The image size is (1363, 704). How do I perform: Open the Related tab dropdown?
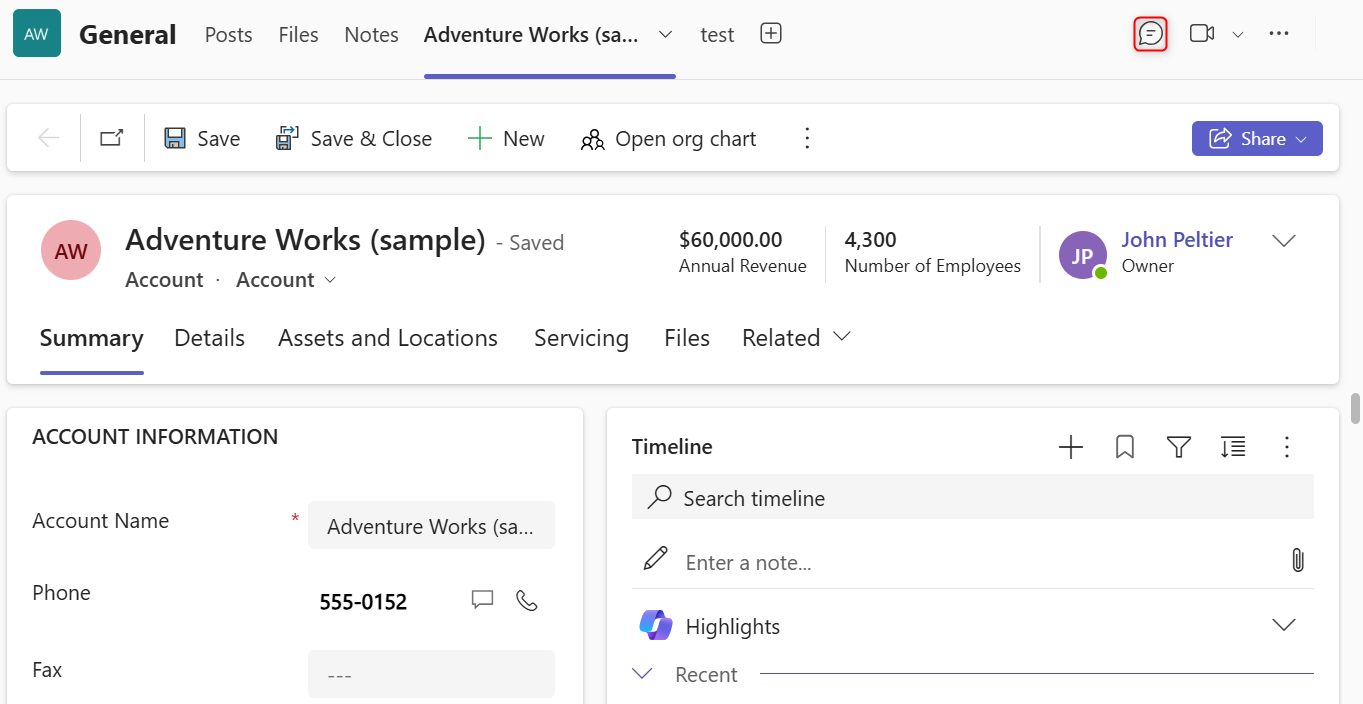click(796, 338)
